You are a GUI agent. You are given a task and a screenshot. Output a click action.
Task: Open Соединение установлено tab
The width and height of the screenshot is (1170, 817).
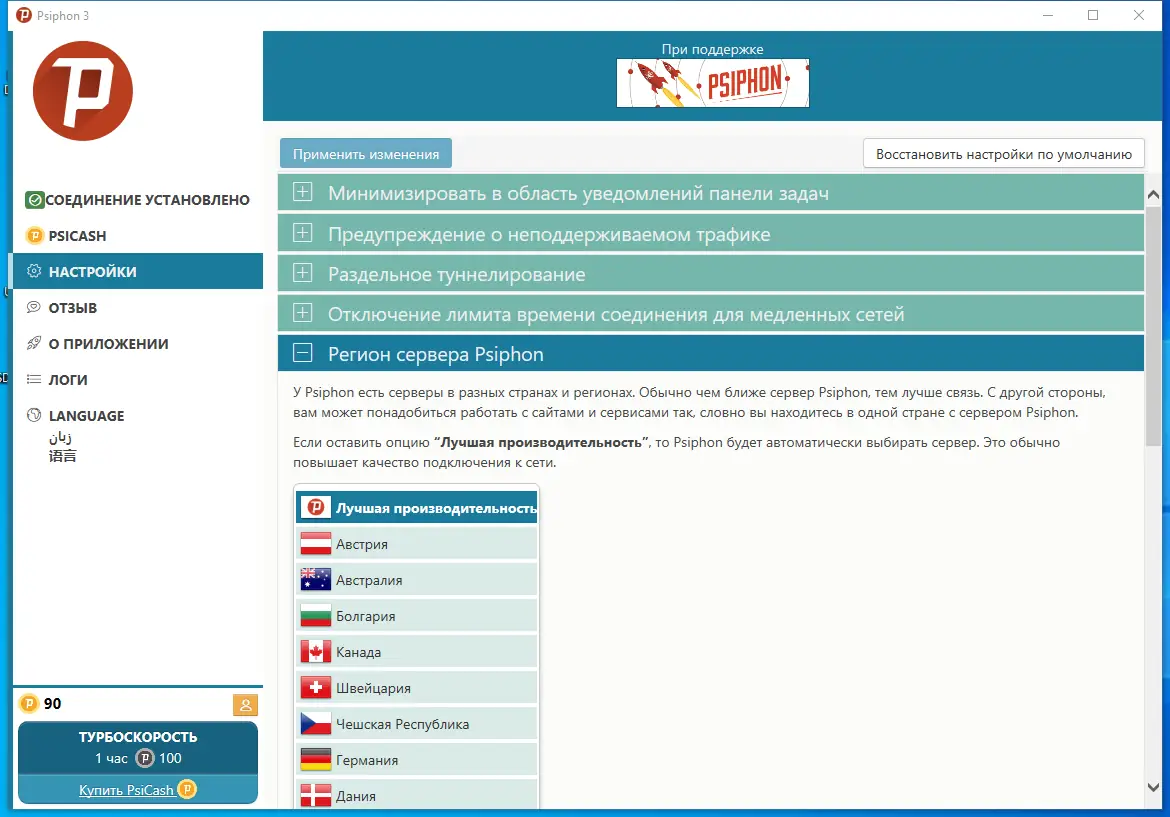click(x=137, y=200)
